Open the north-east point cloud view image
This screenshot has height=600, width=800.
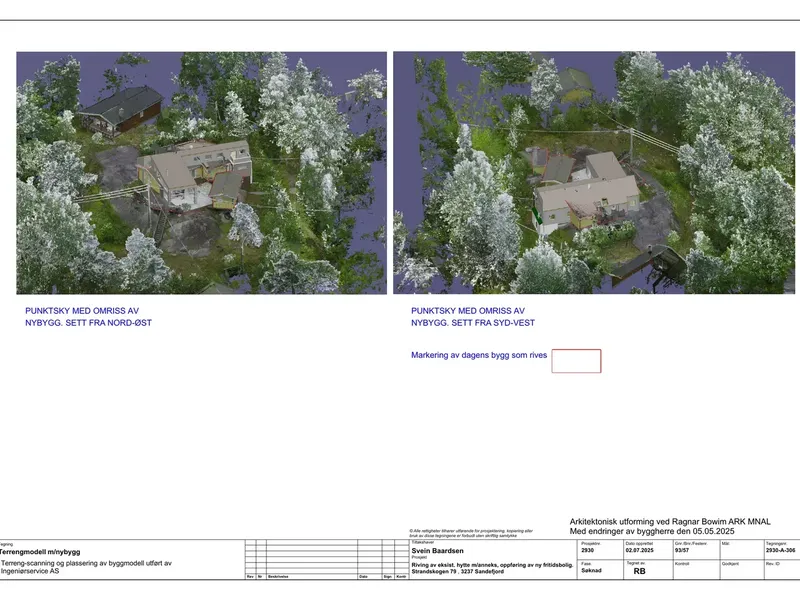(x=202, y=172)
